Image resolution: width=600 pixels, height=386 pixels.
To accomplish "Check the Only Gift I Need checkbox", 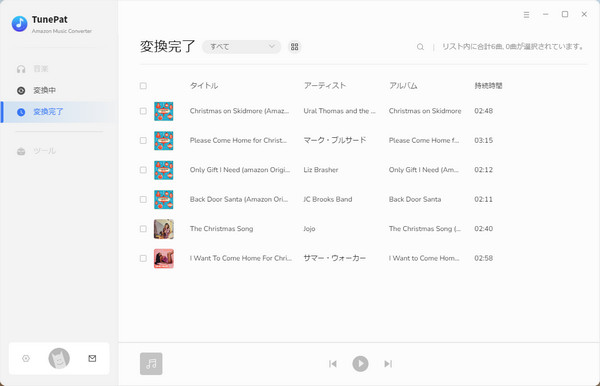I will click(143, 170).
